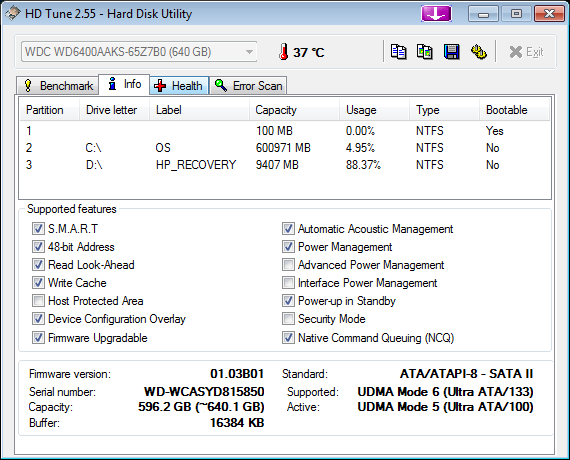The width and height of the screenshot is (570, 460).
Task: Open the Health tab
Action: pos(178,86)
